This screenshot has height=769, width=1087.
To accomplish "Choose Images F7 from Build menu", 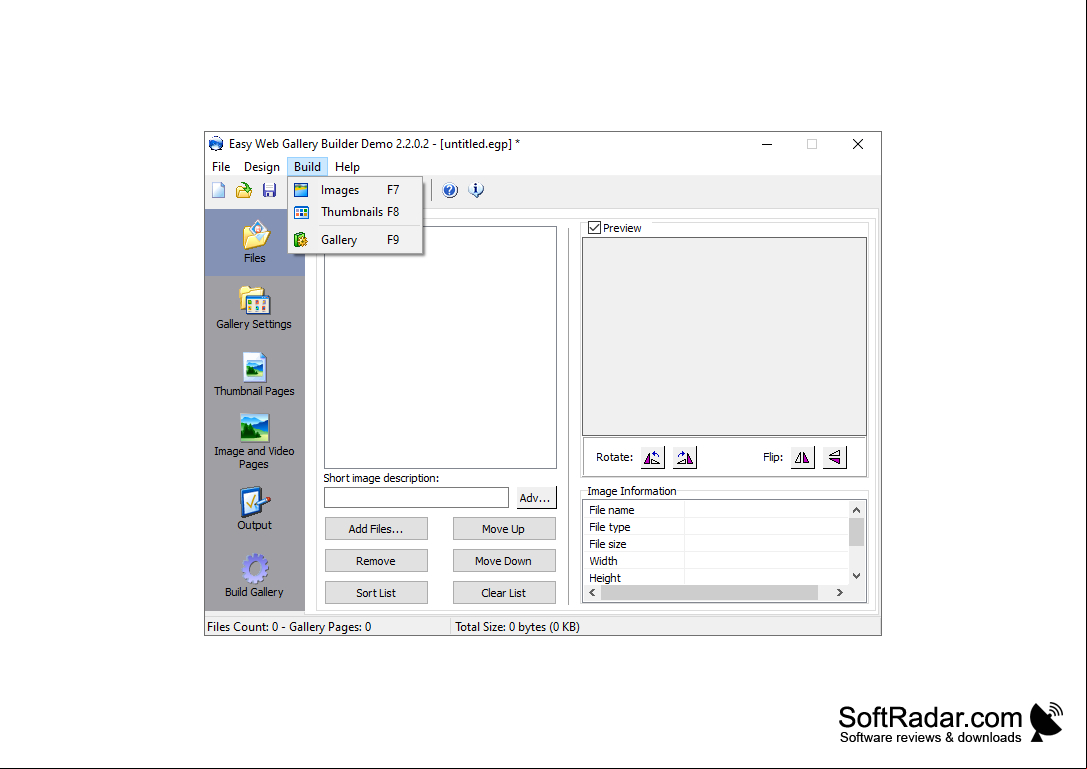I will (355, 190).
